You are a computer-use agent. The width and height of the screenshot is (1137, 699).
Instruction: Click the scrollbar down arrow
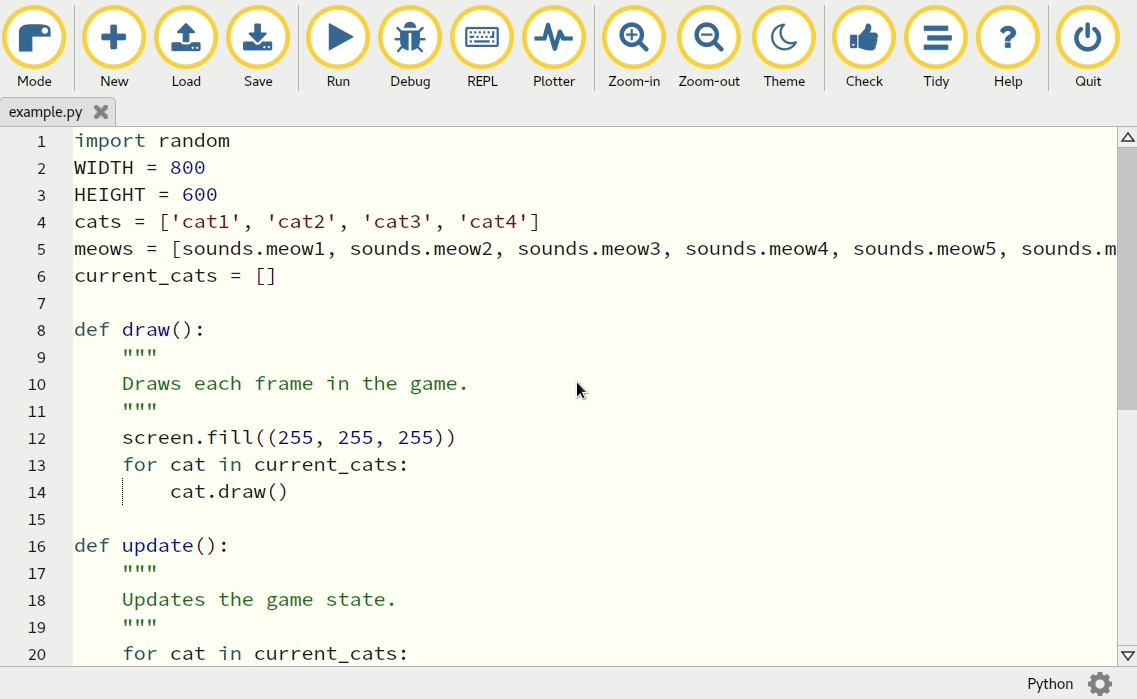1128,655
